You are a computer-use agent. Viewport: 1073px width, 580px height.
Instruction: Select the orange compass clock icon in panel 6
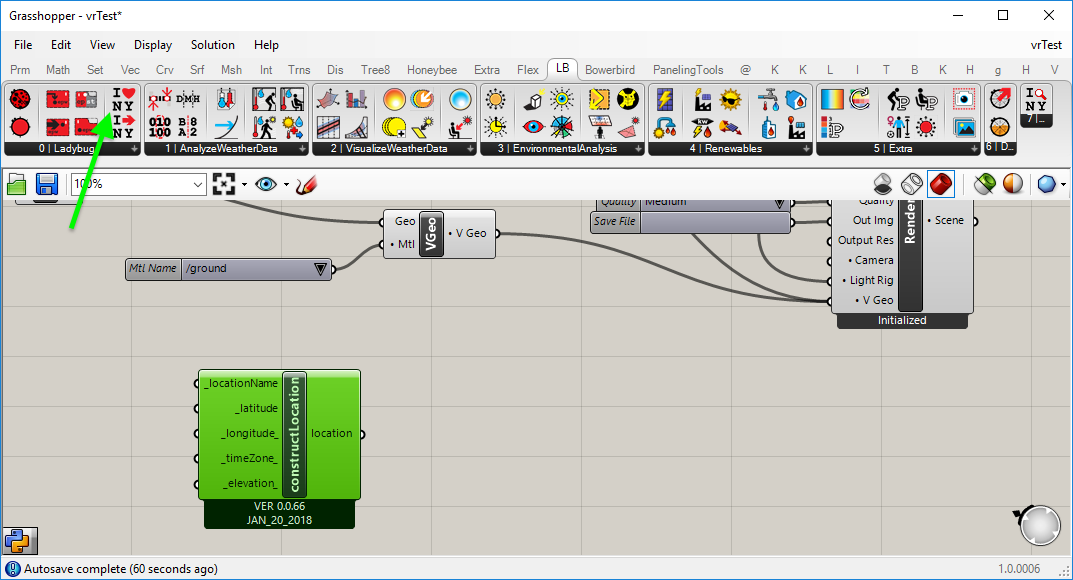[x=1000, y=127]
